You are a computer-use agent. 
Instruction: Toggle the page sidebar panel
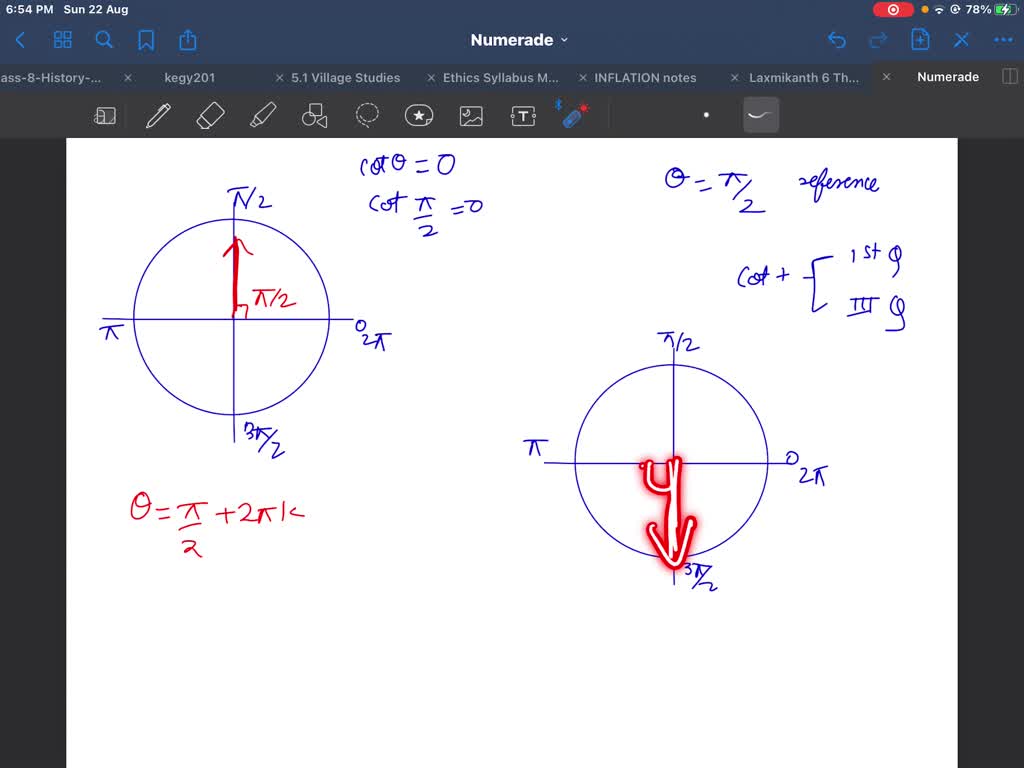tap(106, 115)
